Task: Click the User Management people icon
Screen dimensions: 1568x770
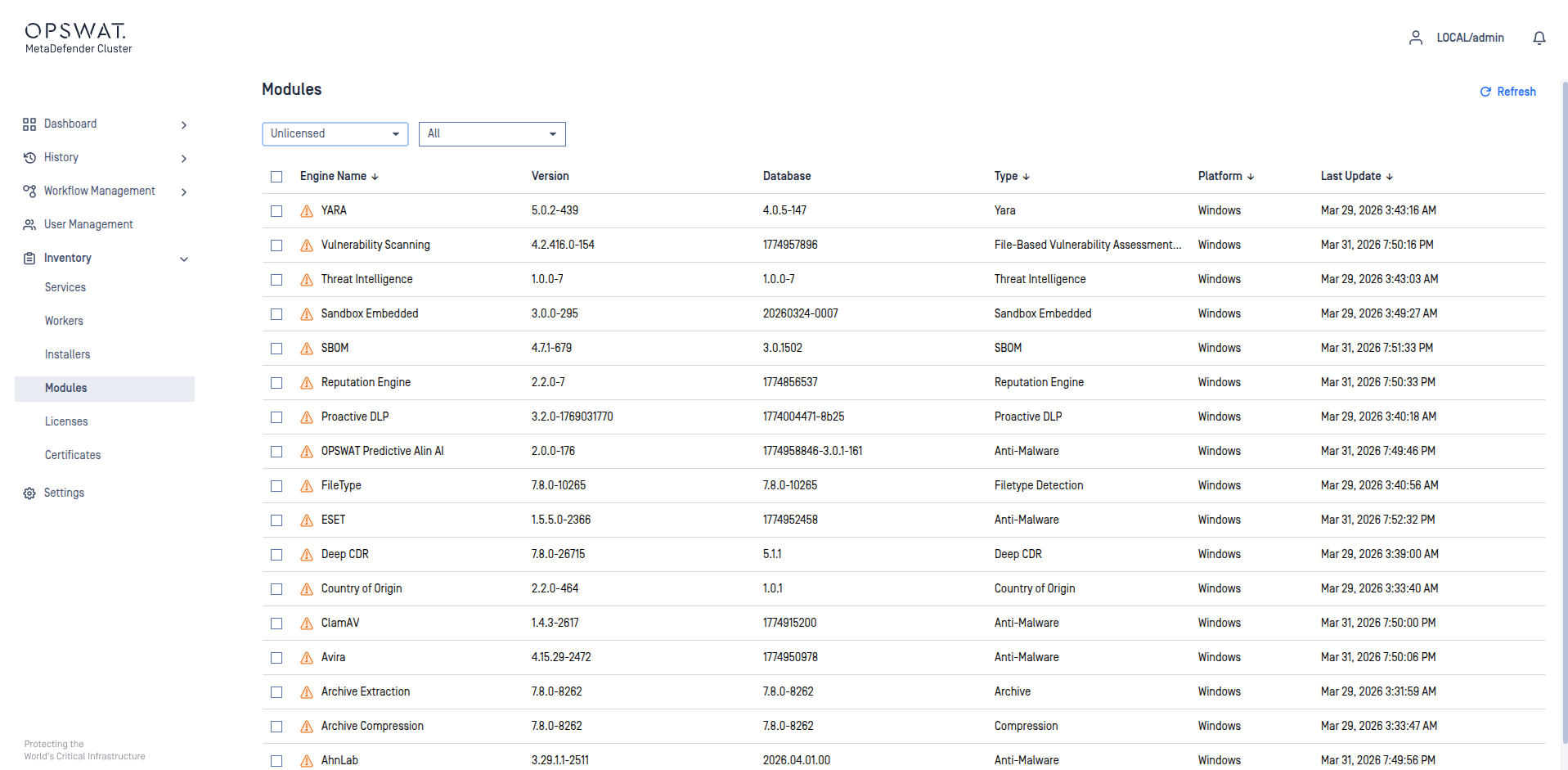Action: pos(29,225)
